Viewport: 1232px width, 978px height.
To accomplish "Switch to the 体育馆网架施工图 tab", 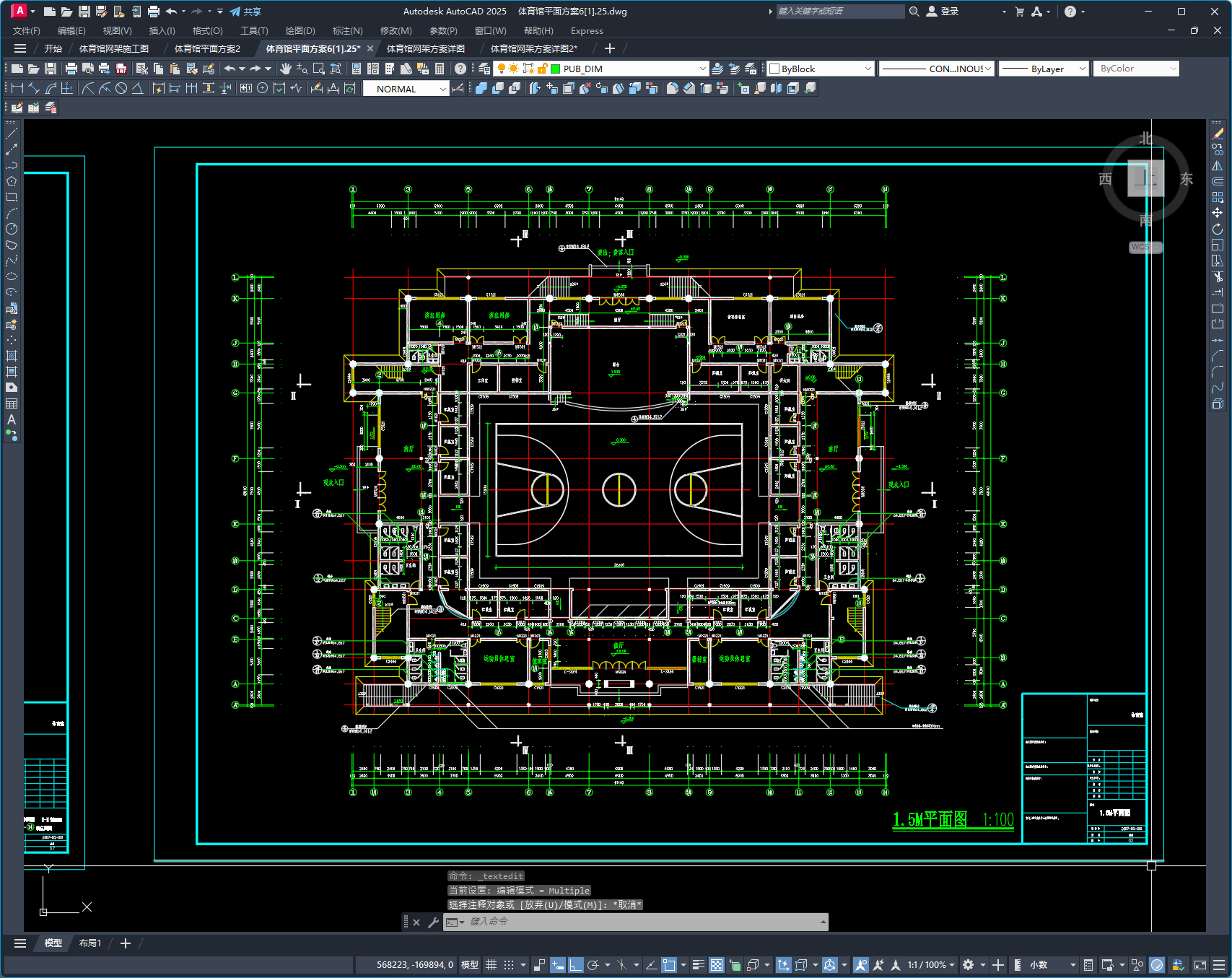I will coord(114,48).
